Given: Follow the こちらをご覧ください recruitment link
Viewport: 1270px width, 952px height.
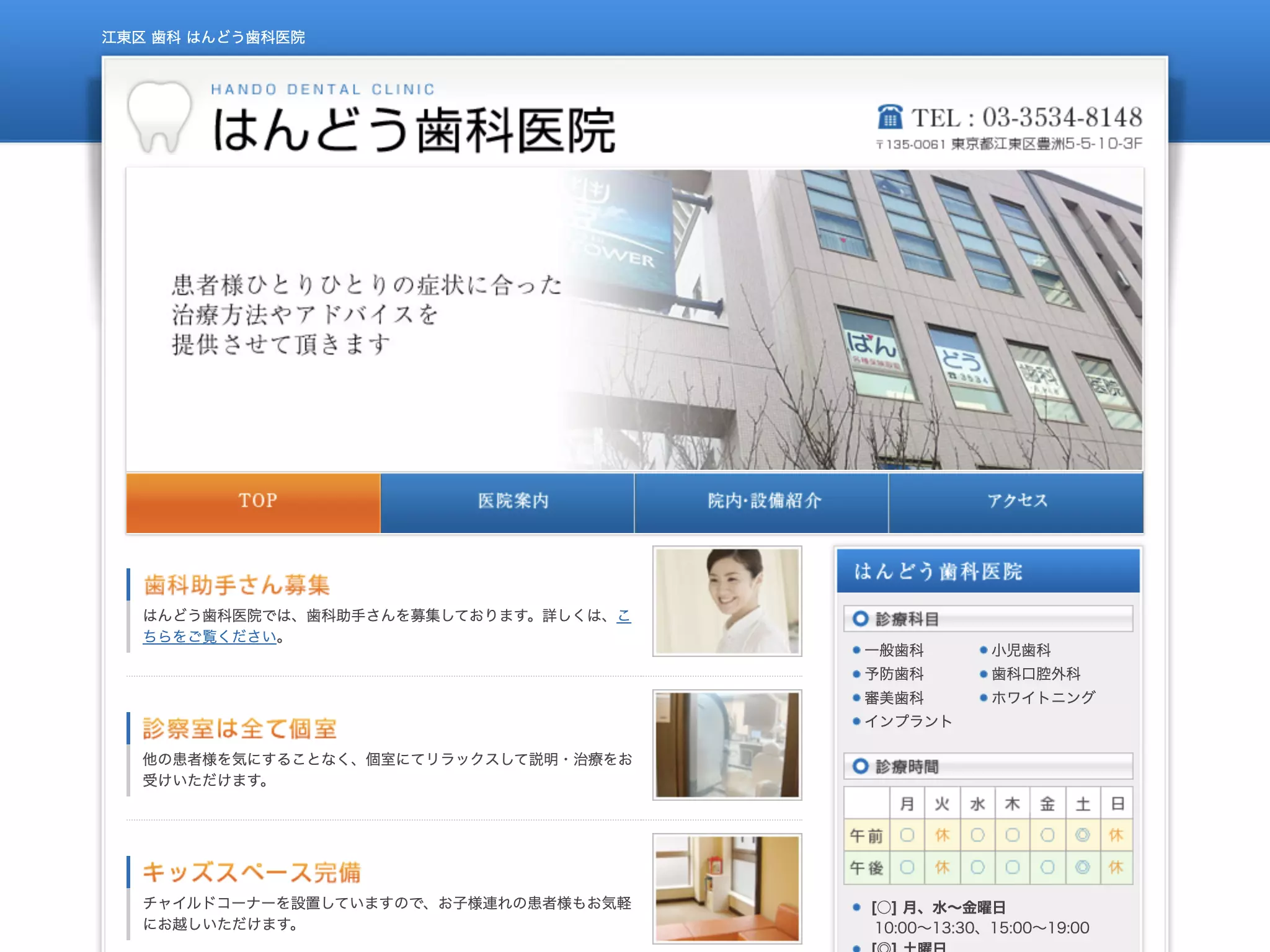Looking at the screenshot, I should pos(210,637).
